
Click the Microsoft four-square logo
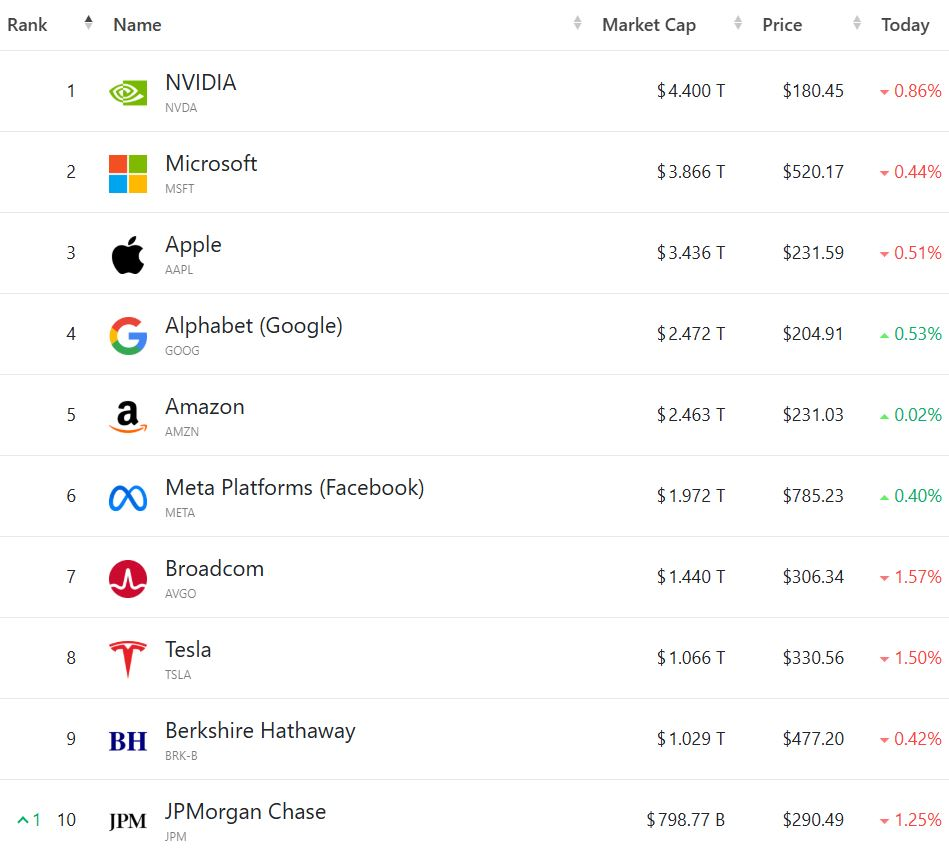[x=128, y=174]
